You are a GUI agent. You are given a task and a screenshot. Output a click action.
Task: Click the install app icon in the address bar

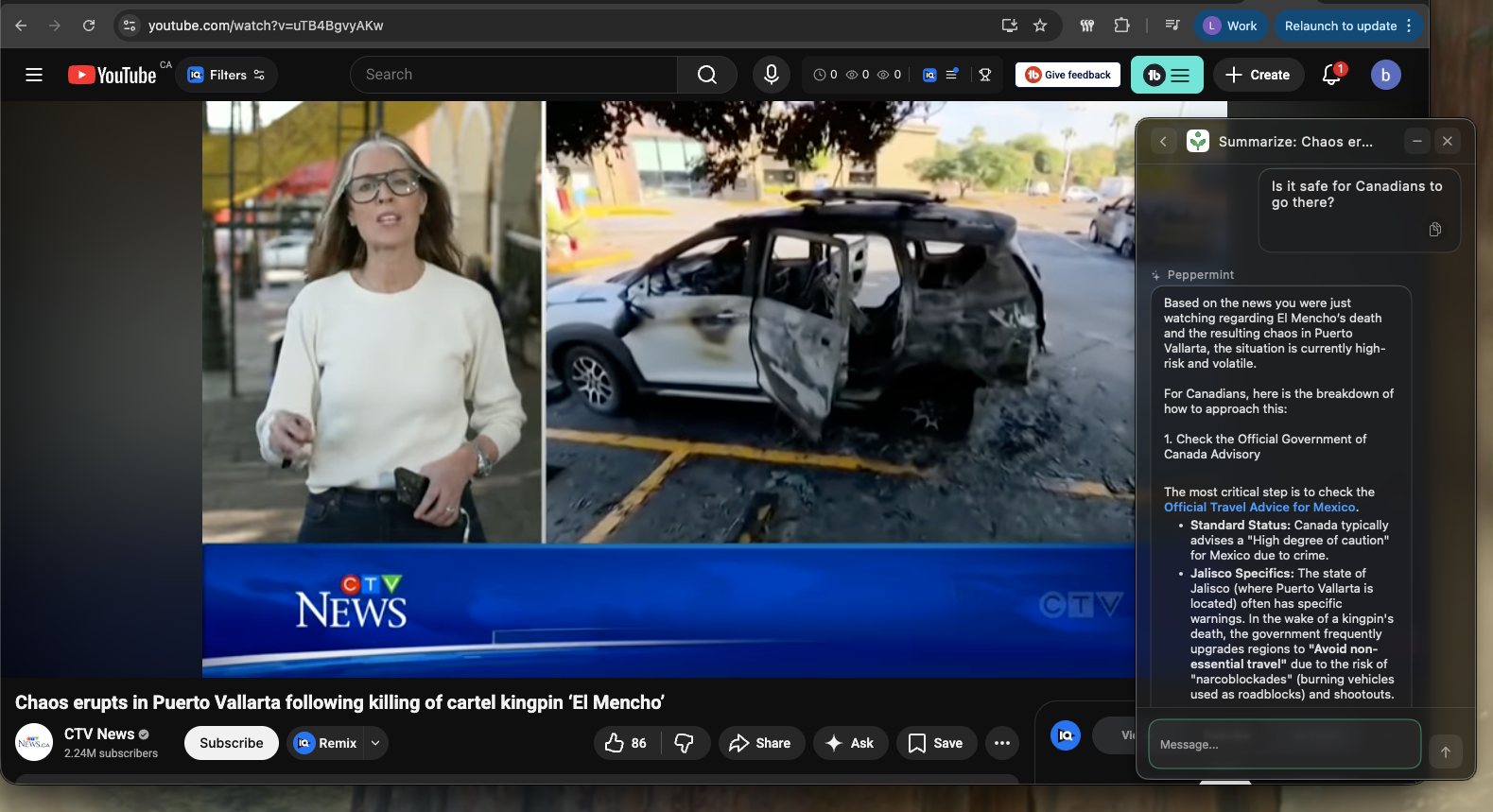1009,26
